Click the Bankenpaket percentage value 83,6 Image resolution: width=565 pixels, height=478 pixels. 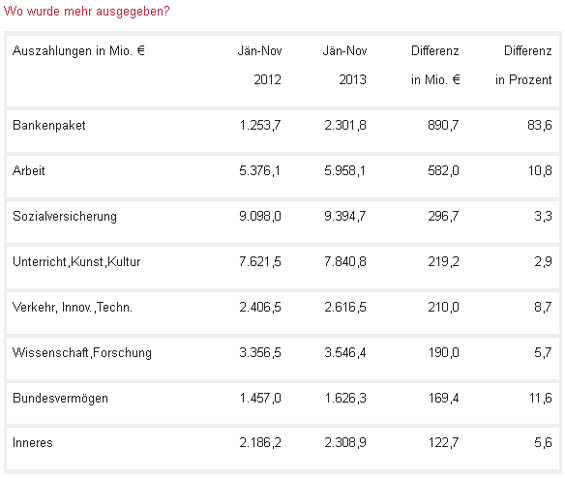click(x=539, y=125)
